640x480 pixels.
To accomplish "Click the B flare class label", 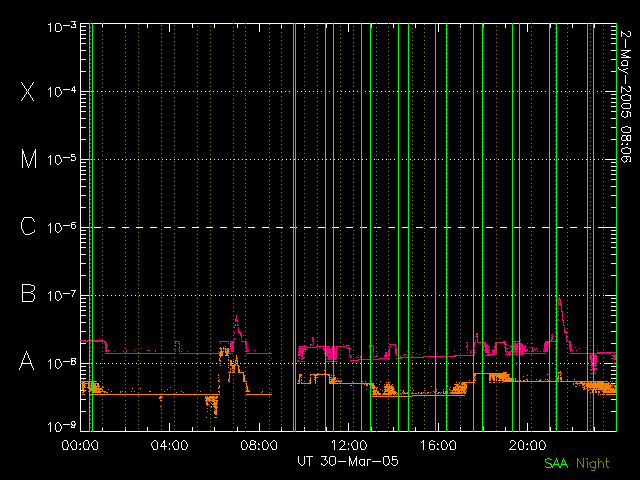I will pyautogui.click(x=28, y=293).
